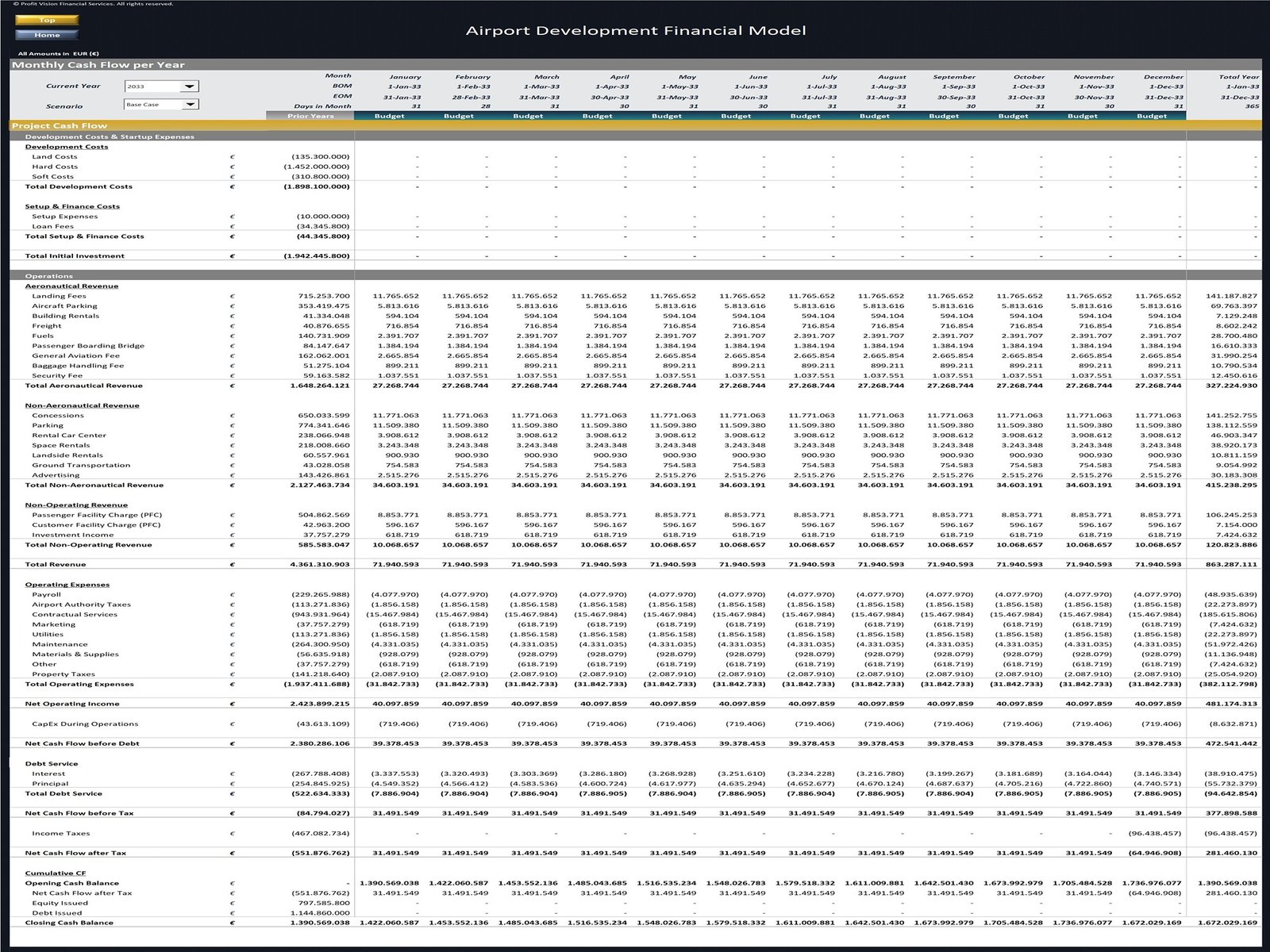
Task: Select the Prior Years column header
Action: click(310, 116)
